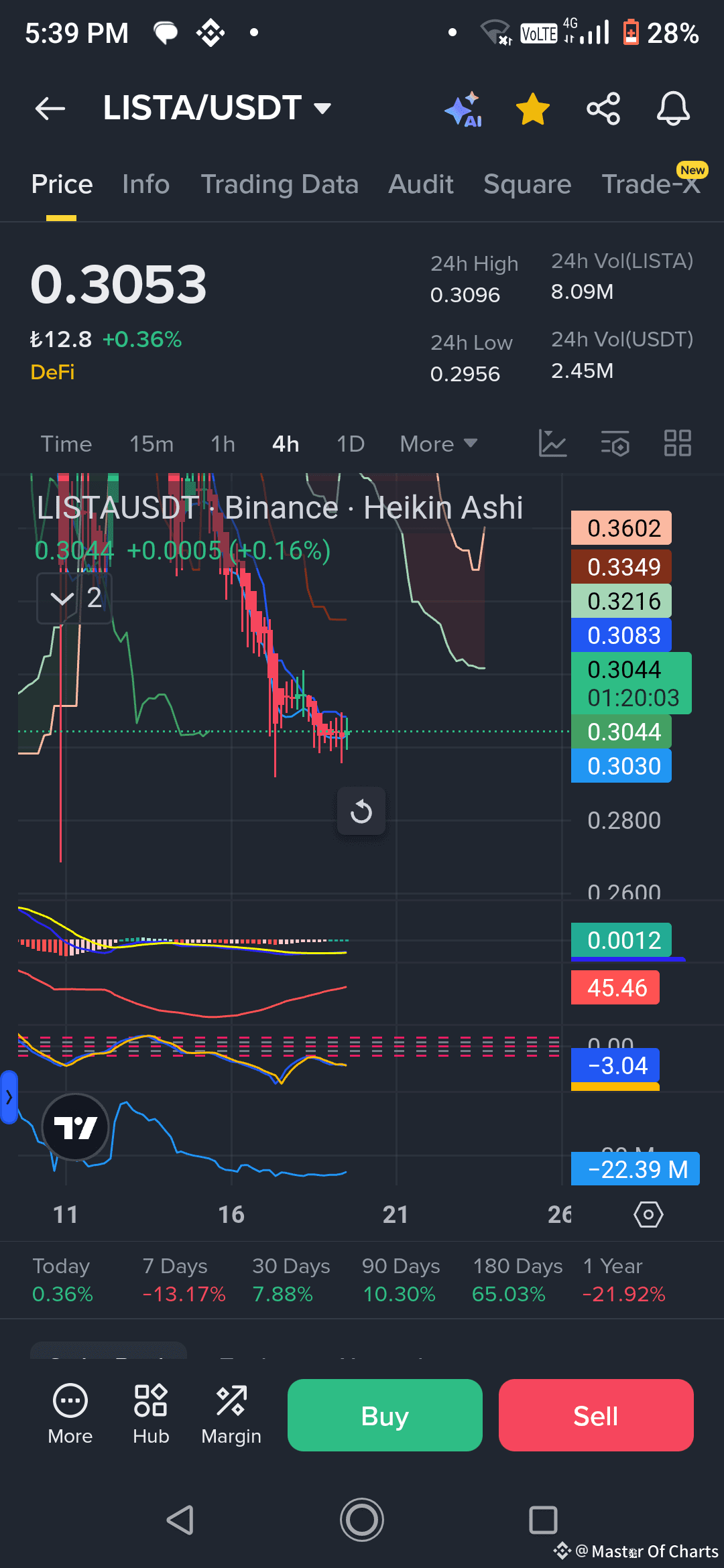Open the AI assistant sparkle icon
This screenshot has height=1568, width=724.
463,109
